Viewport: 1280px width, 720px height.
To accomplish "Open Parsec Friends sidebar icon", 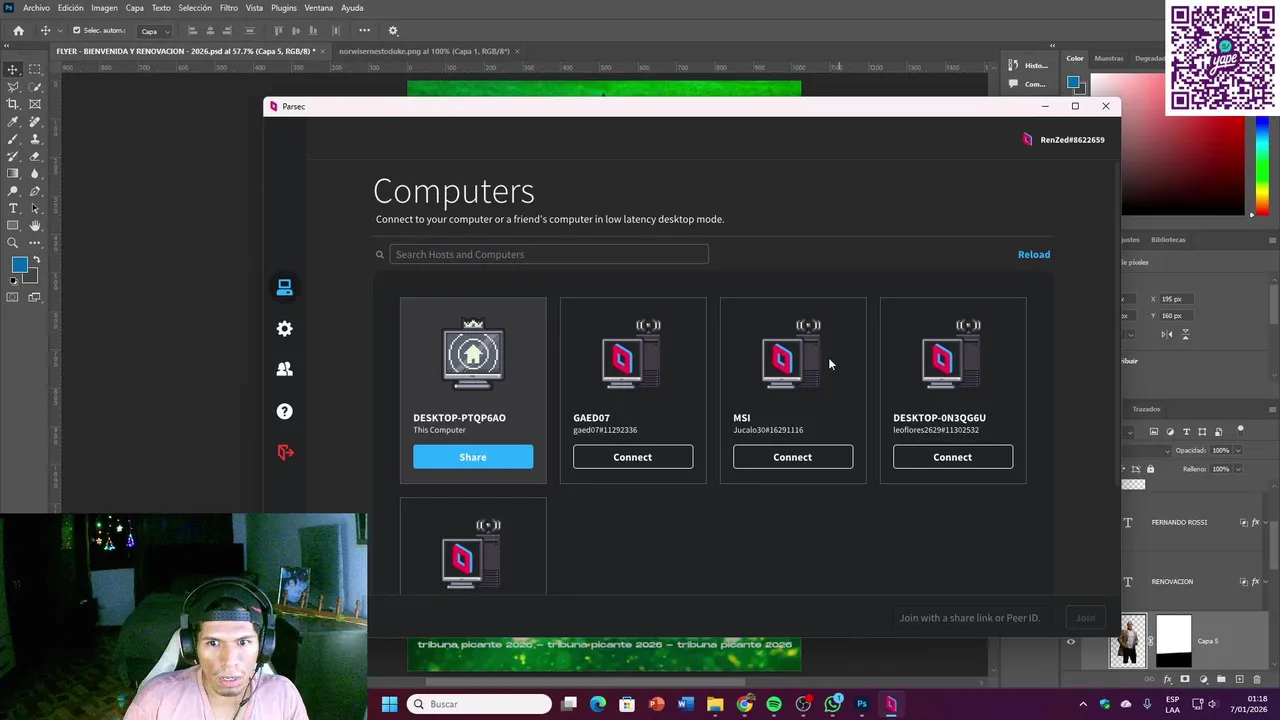I will [285, 369].
